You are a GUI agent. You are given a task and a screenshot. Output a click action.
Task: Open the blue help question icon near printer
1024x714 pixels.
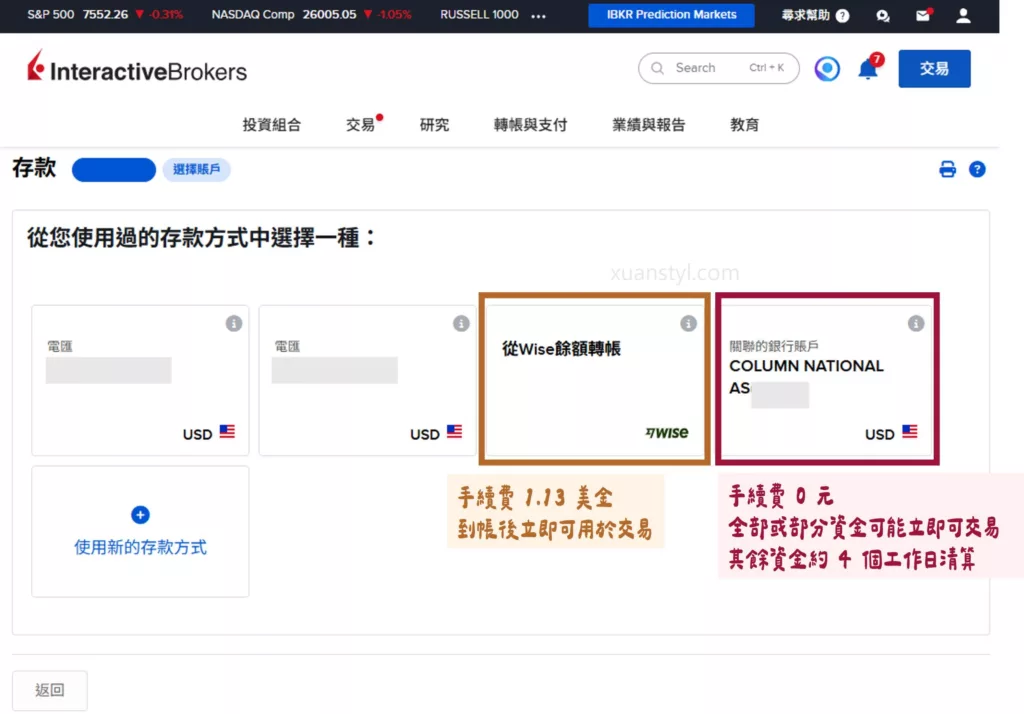tap(977, 169)
